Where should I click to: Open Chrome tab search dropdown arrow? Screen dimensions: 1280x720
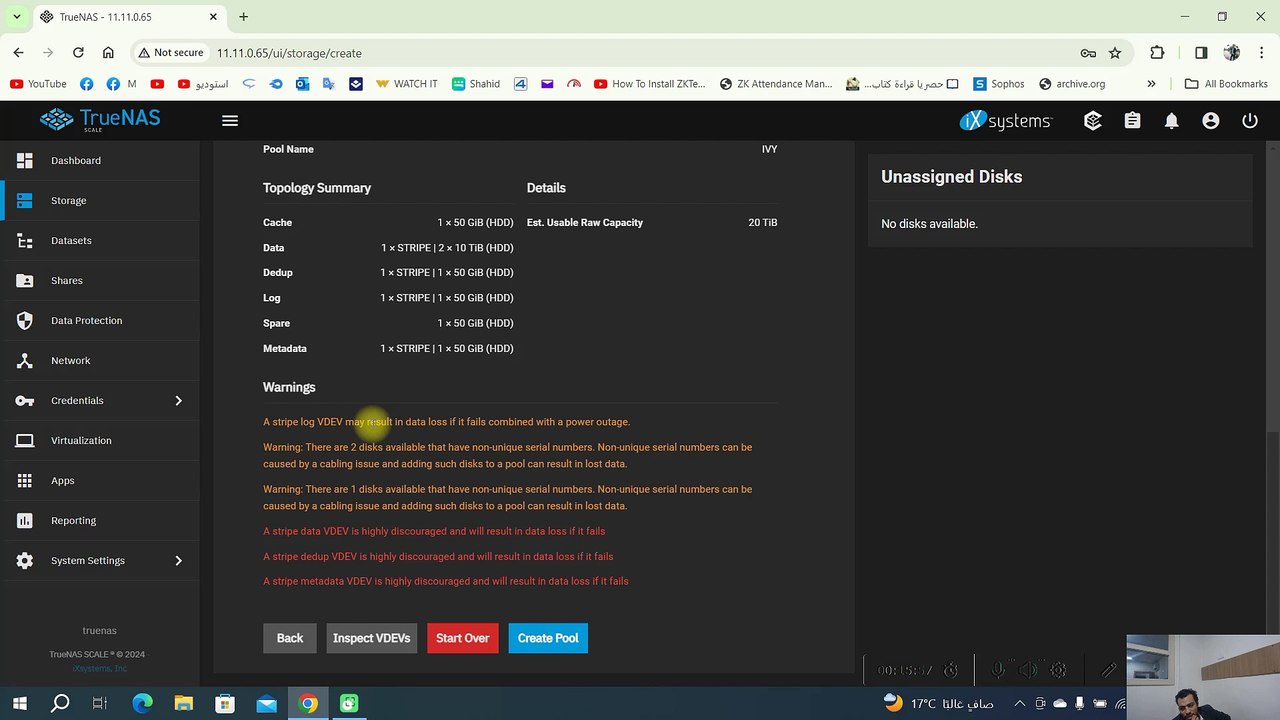16,17
